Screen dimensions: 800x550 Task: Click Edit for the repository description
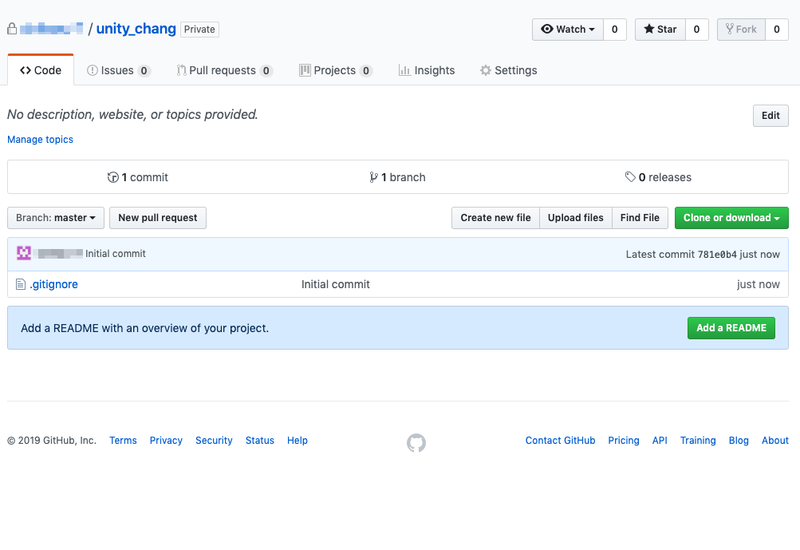tap(770, 116)
